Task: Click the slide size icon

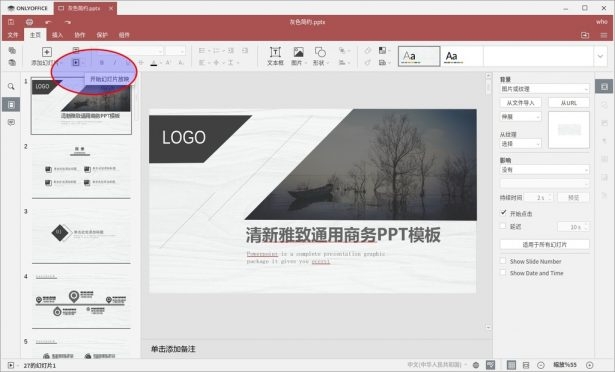Action: 383,62
